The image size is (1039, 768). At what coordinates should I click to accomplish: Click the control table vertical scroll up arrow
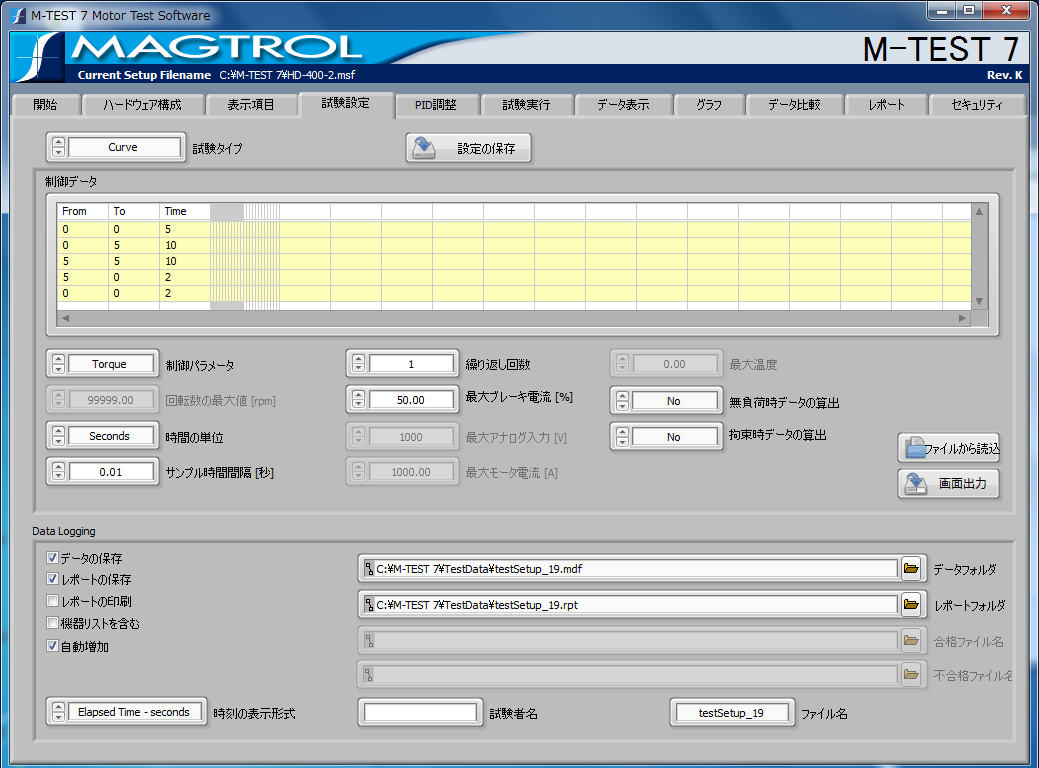[979, 211]
